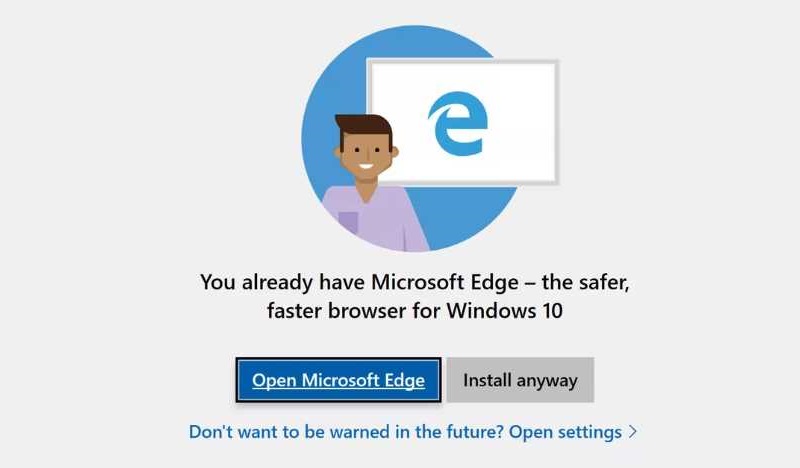Click the white browser window illustration
Image resolution: width=800 pixels, height=468 pixels.
pos(463,122)
